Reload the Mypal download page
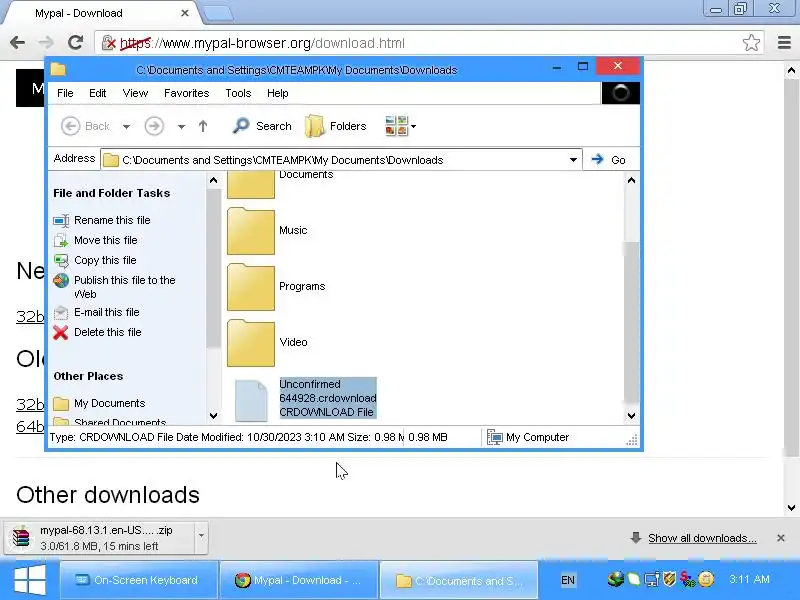 (x=76, y=43)
